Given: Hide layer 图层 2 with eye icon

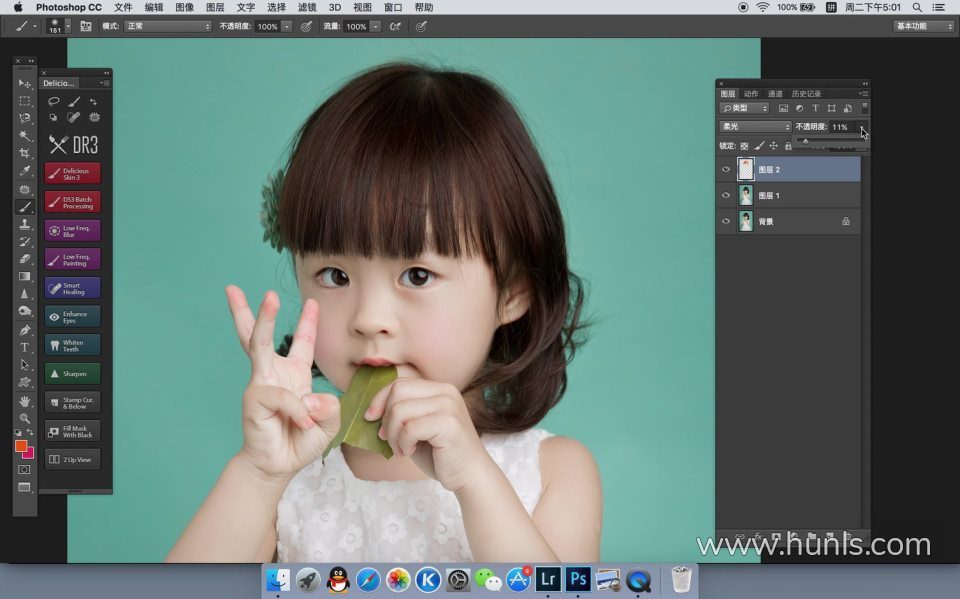Looking at the screenshot, I should [726, 170].
